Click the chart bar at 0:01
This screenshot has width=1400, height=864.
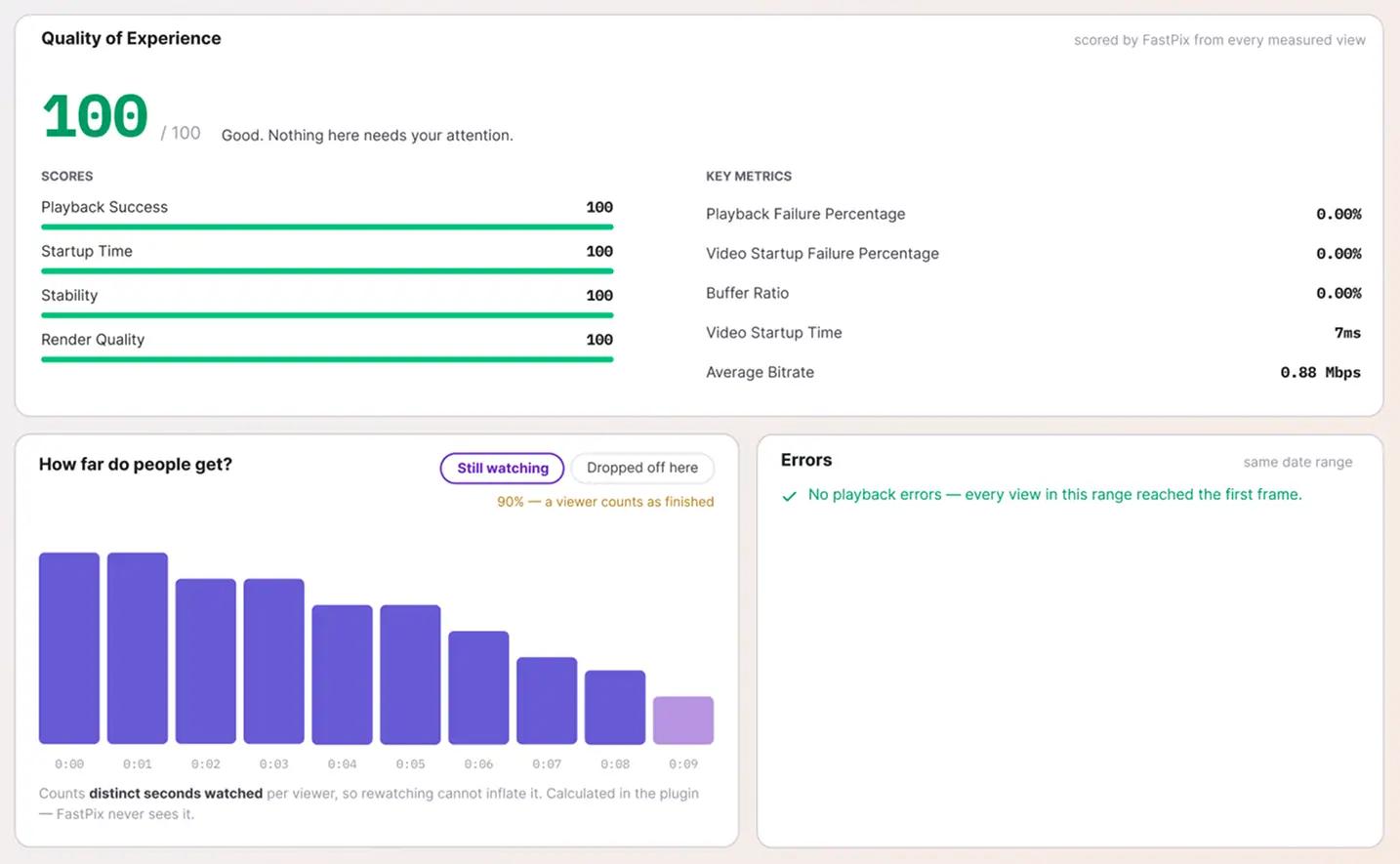138,648
